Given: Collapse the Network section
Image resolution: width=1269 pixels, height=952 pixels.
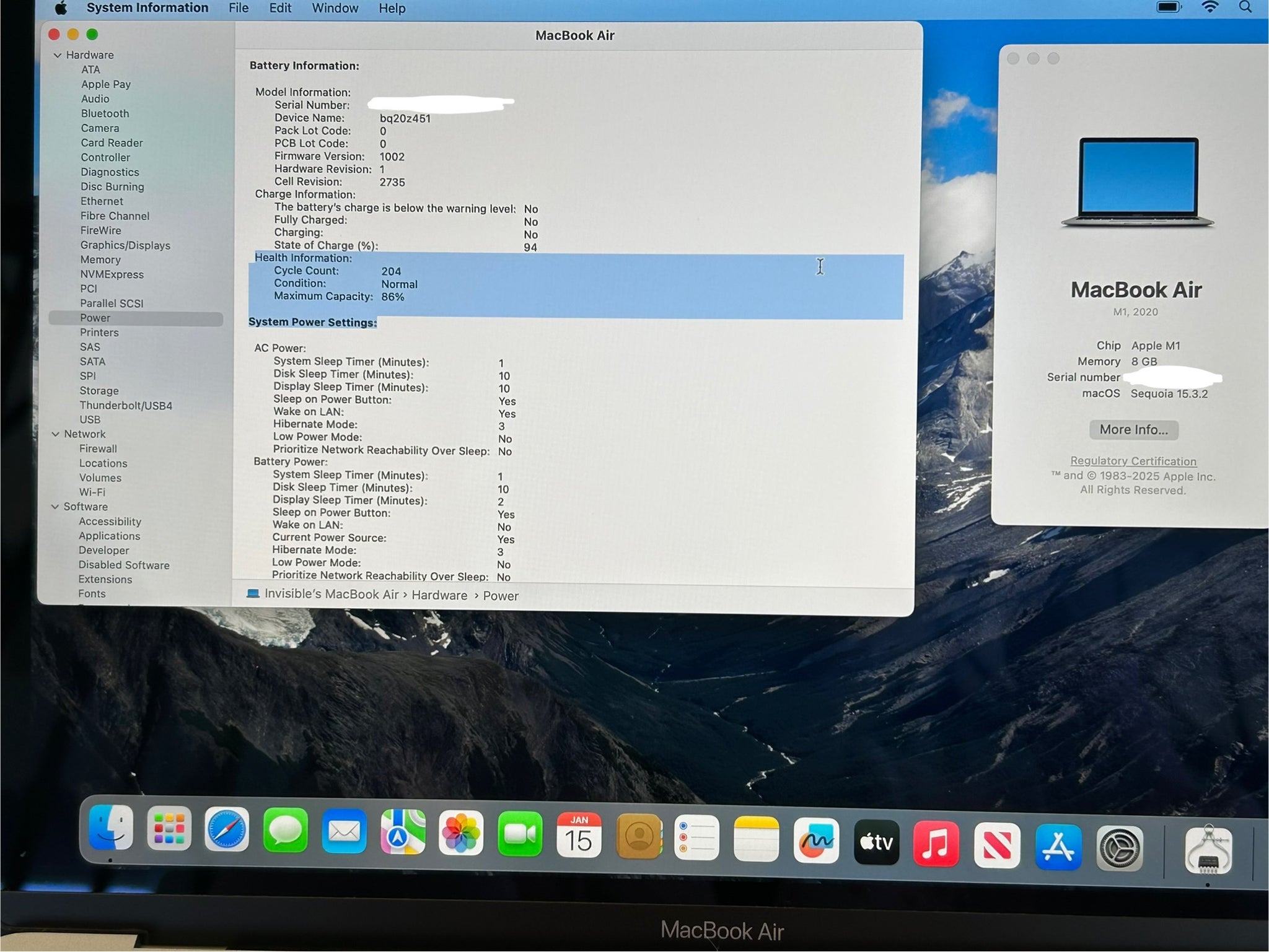Looking at the screenshot, I should pos(56,434).
